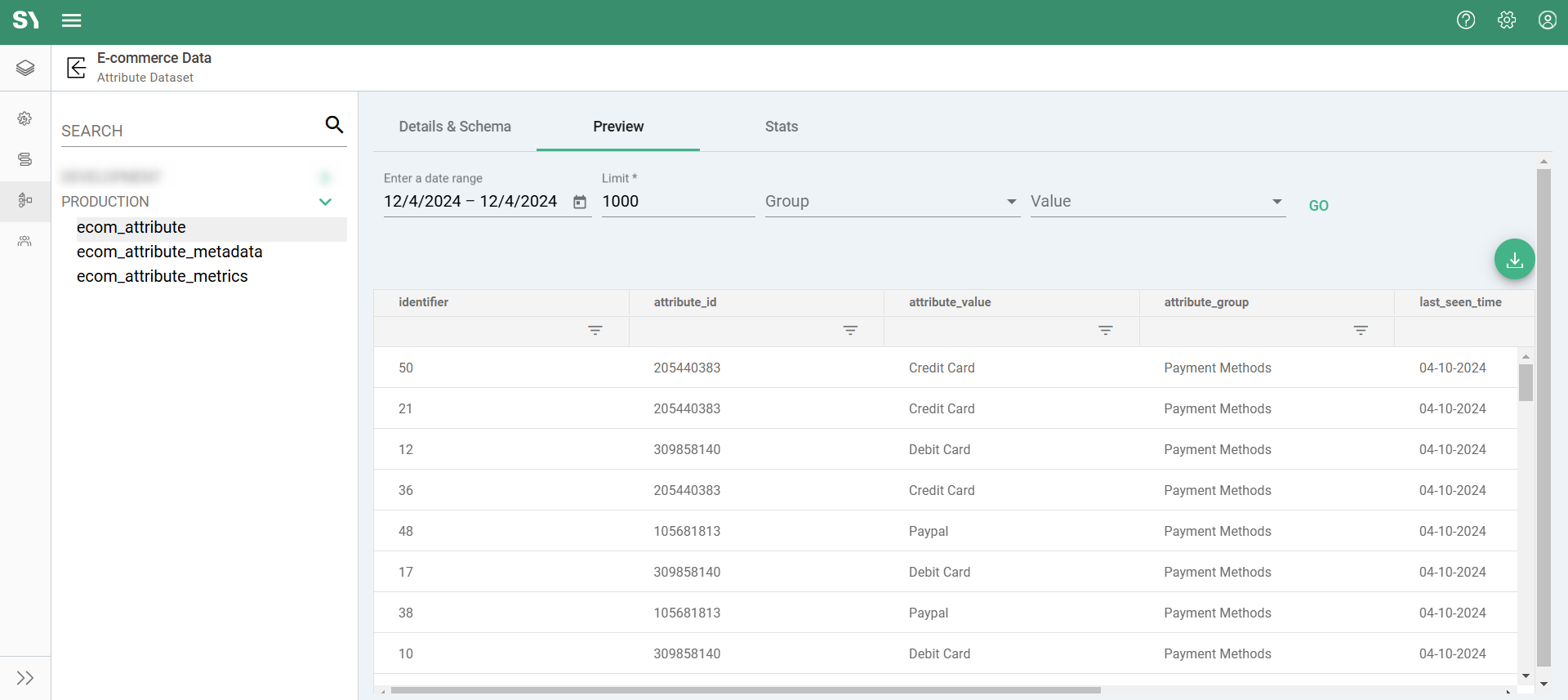This screenshot has height=700, width=1568.
Task: Click the Limit input field
Action: [677, 202]
